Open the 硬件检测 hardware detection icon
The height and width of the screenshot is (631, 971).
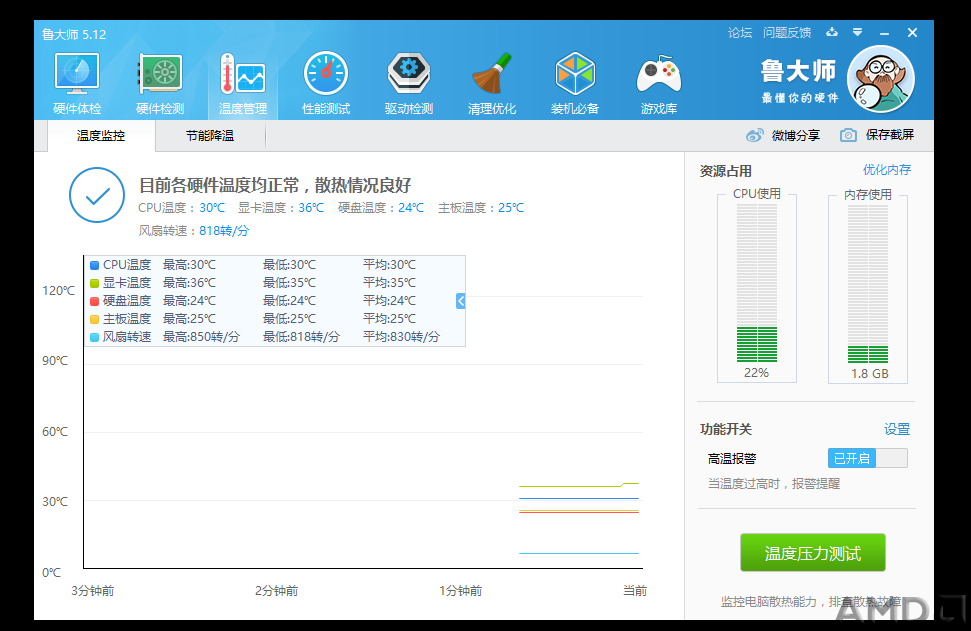pos(160,84)
